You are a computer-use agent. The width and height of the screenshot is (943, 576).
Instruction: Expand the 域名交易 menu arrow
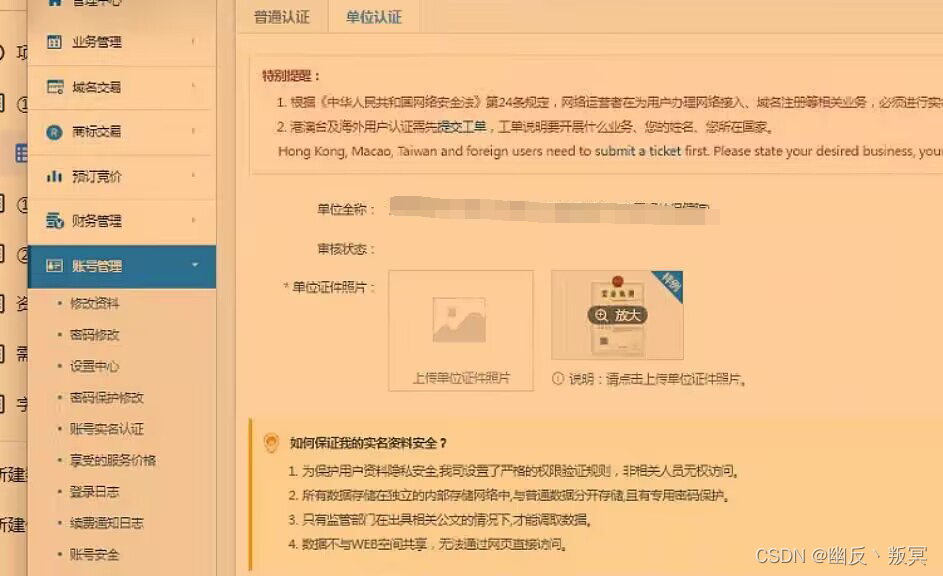click(193, 86)
